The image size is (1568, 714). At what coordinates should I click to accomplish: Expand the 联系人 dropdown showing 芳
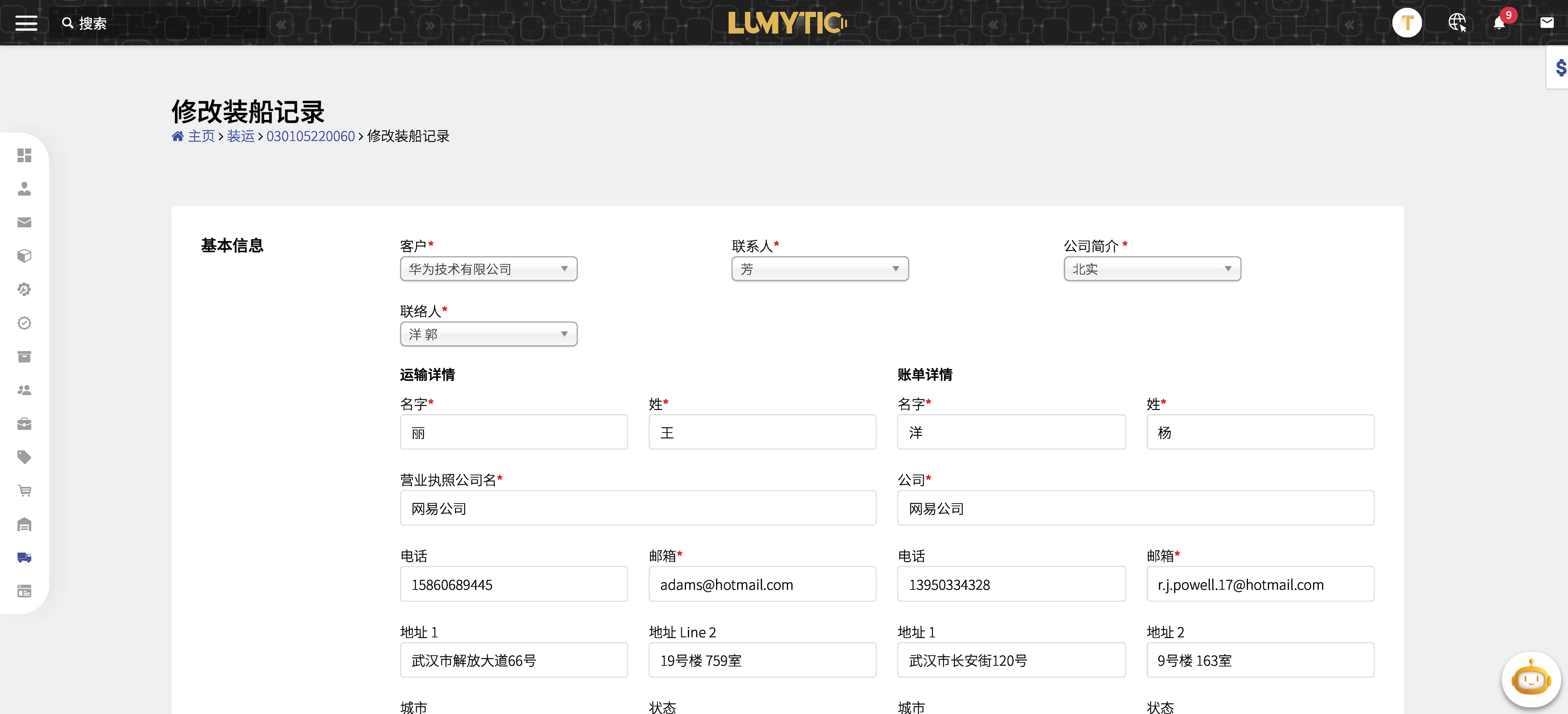coord(820,268)
